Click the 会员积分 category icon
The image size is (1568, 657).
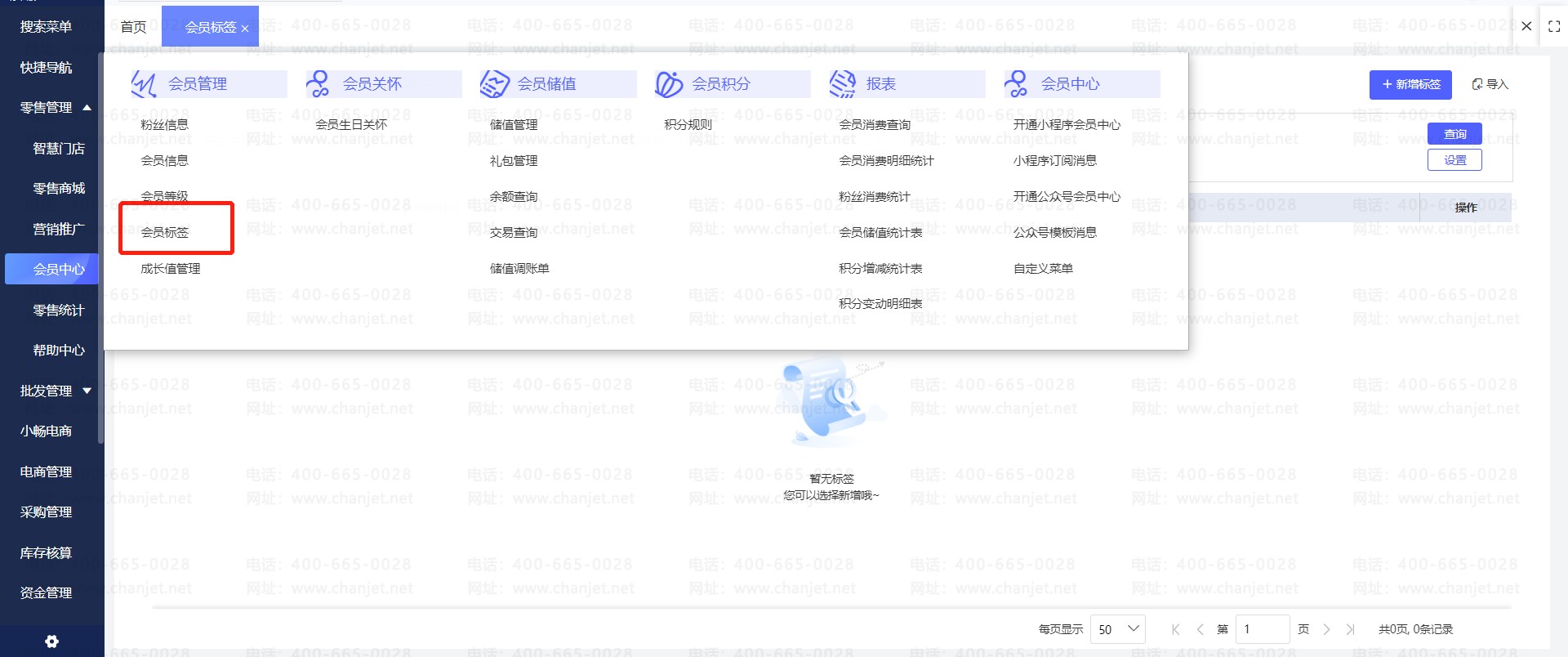click(x=669, y=84)
